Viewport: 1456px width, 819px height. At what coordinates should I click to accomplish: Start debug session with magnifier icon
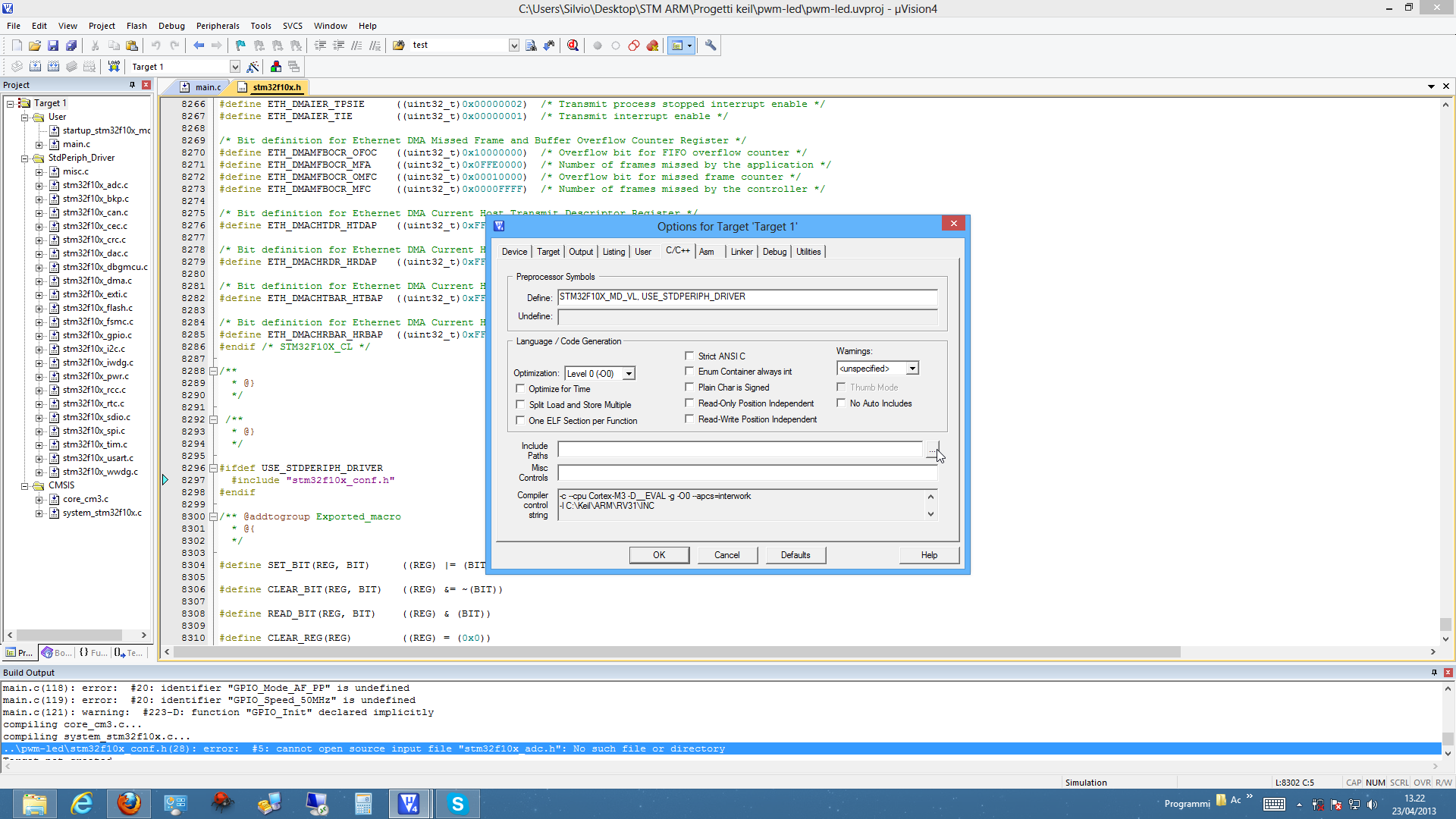573,45
